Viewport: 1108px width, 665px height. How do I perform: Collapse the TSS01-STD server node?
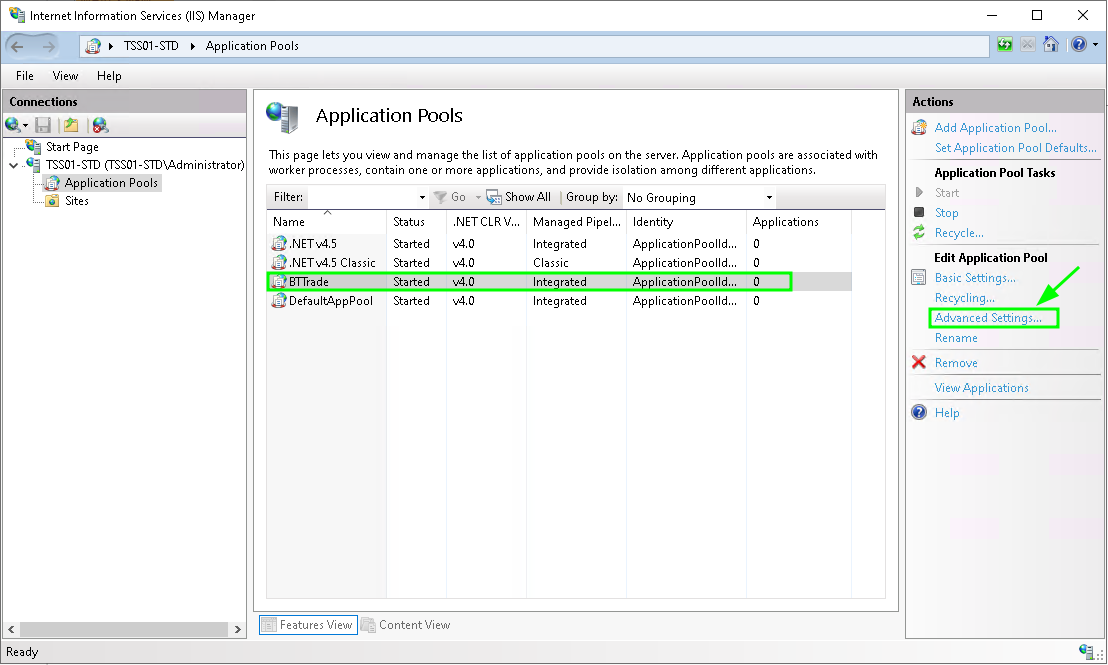pos(13,165)
